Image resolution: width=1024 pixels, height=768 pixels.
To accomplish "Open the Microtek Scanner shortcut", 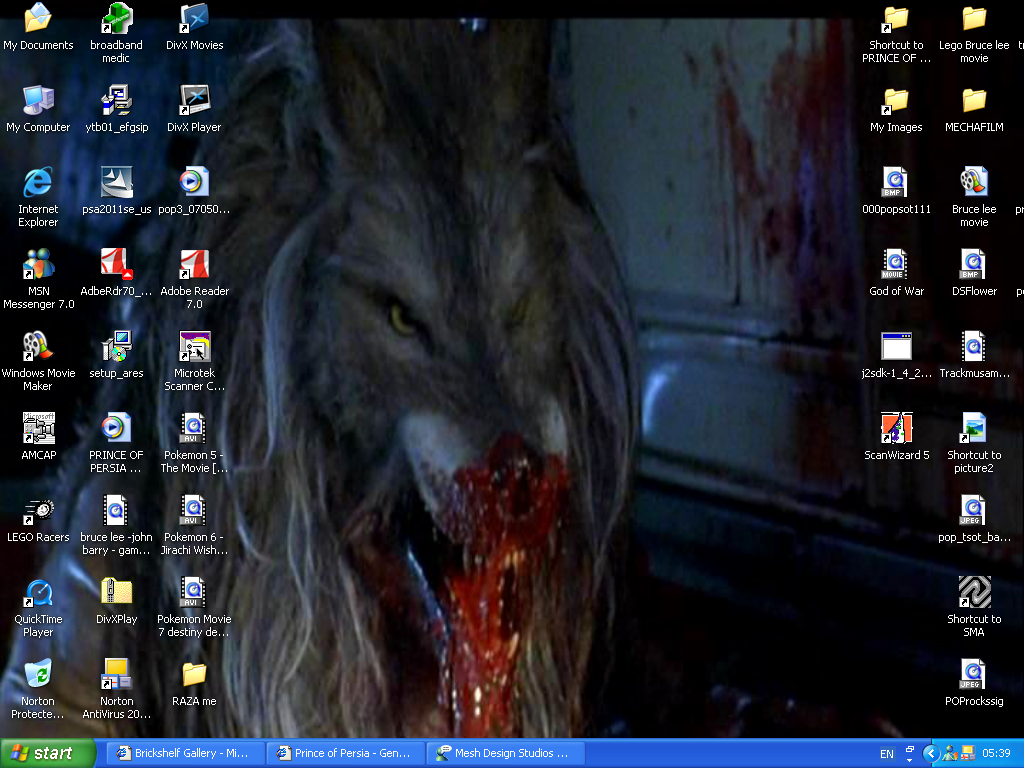I will (194, 346).
